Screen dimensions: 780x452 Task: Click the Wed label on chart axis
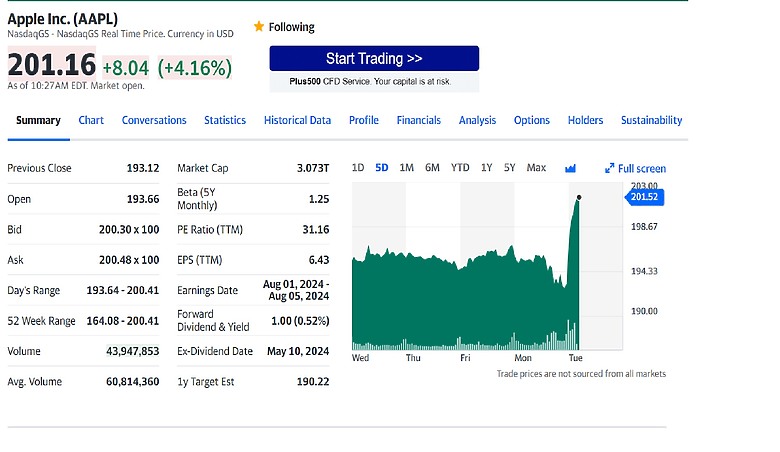click(360, 358)
